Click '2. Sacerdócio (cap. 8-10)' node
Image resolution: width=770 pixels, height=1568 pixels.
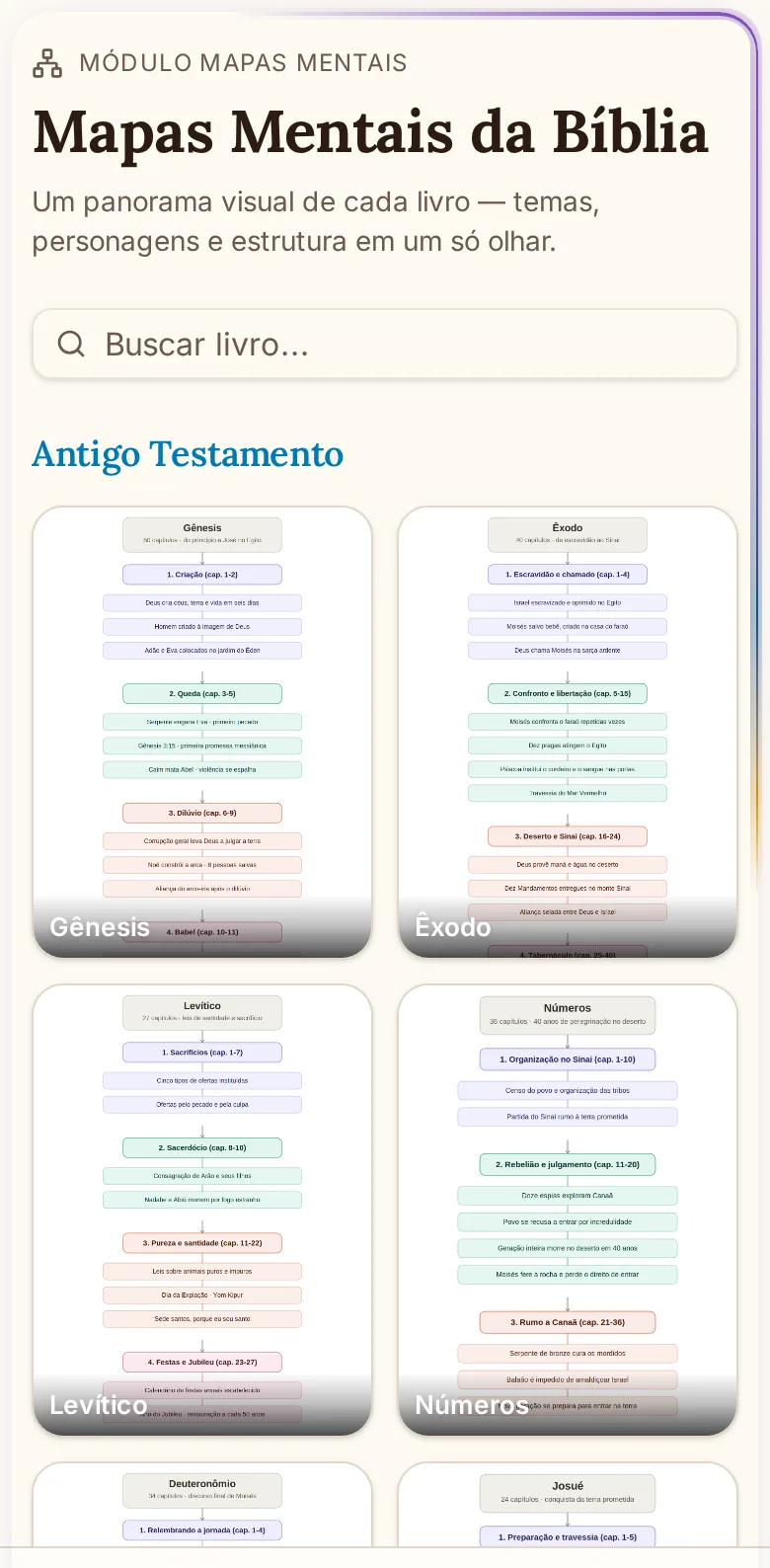(x=202, y=1148)
